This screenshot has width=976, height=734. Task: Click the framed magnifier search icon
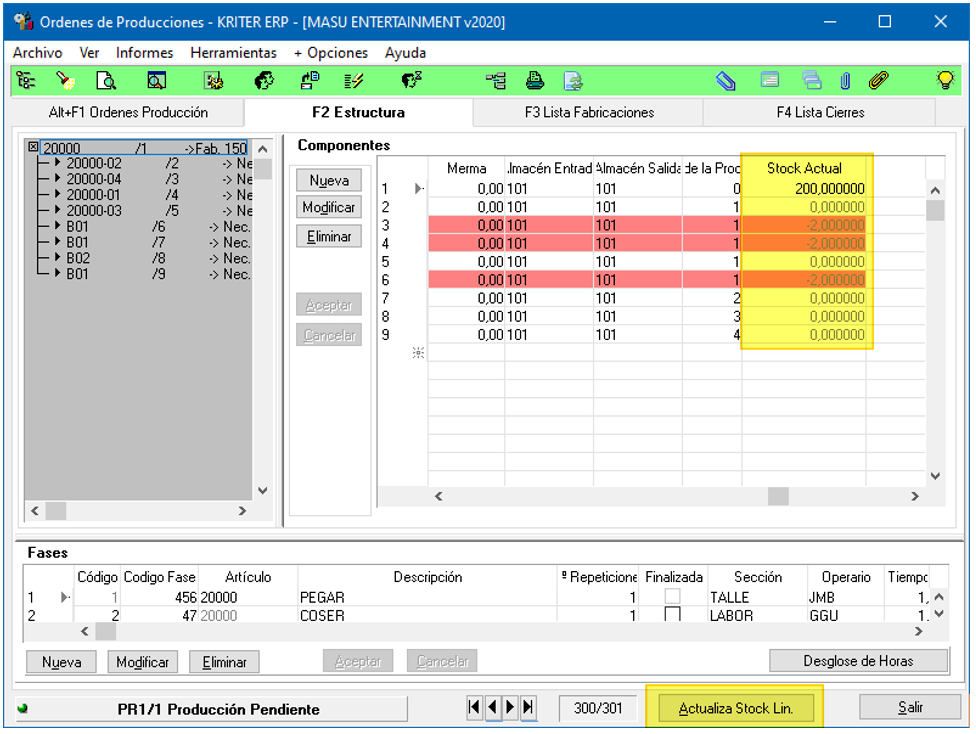pyautogui.click(x=156, y=81)
